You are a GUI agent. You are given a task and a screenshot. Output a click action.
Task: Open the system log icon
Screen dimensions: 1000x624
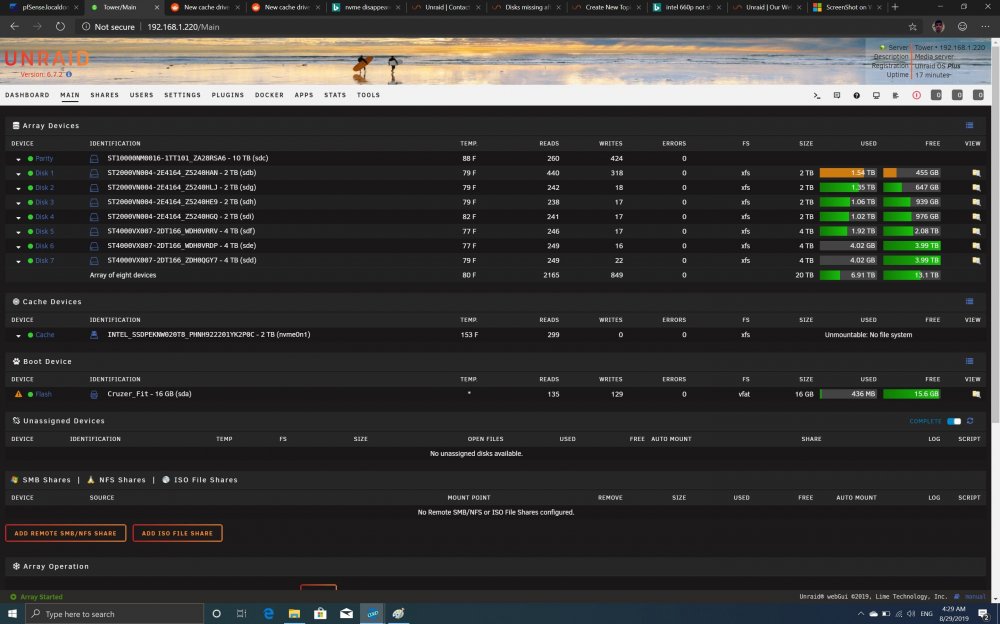[896, 95]
